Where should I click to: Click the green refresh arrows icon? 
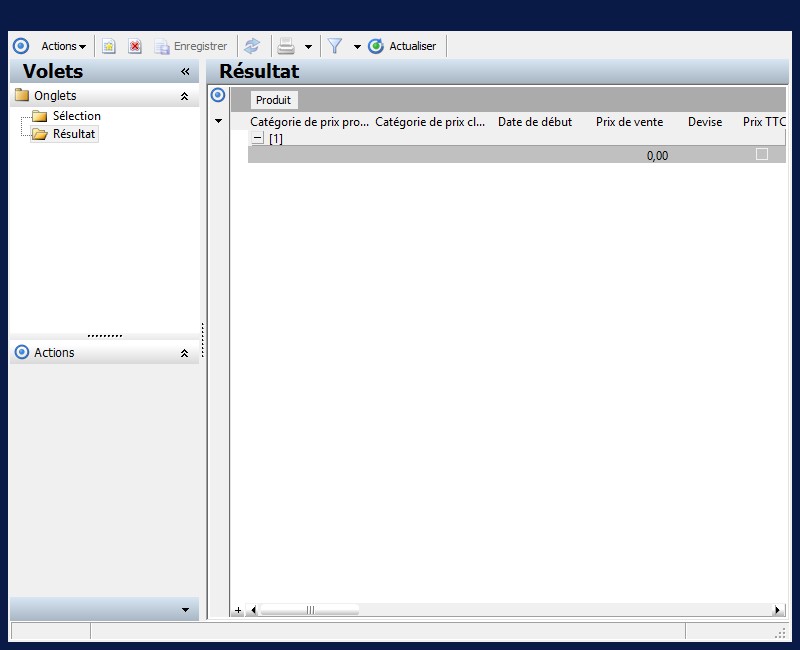pos(252,46)
